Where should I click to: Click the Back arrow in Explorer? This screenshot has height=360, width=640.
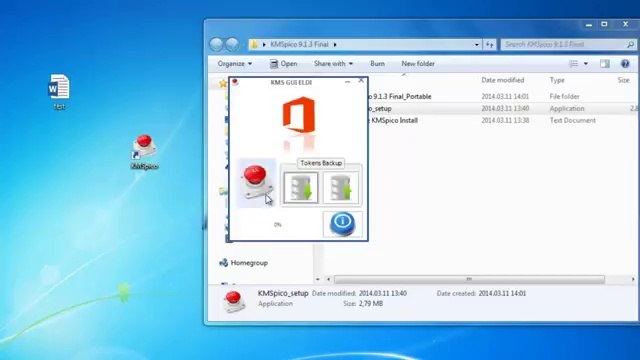(x=216, y=44)
